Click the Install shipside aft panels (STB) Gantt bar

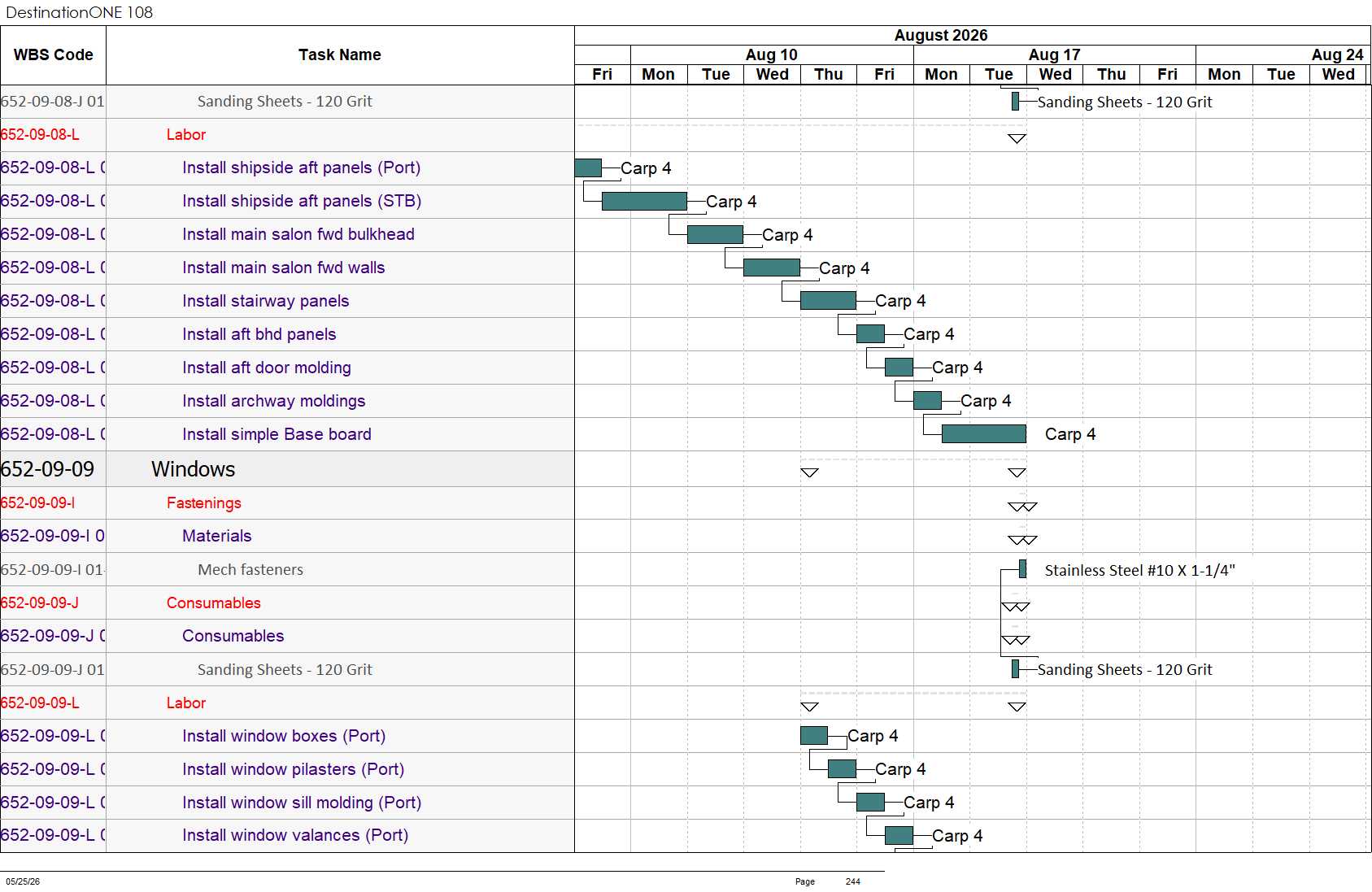644,201
